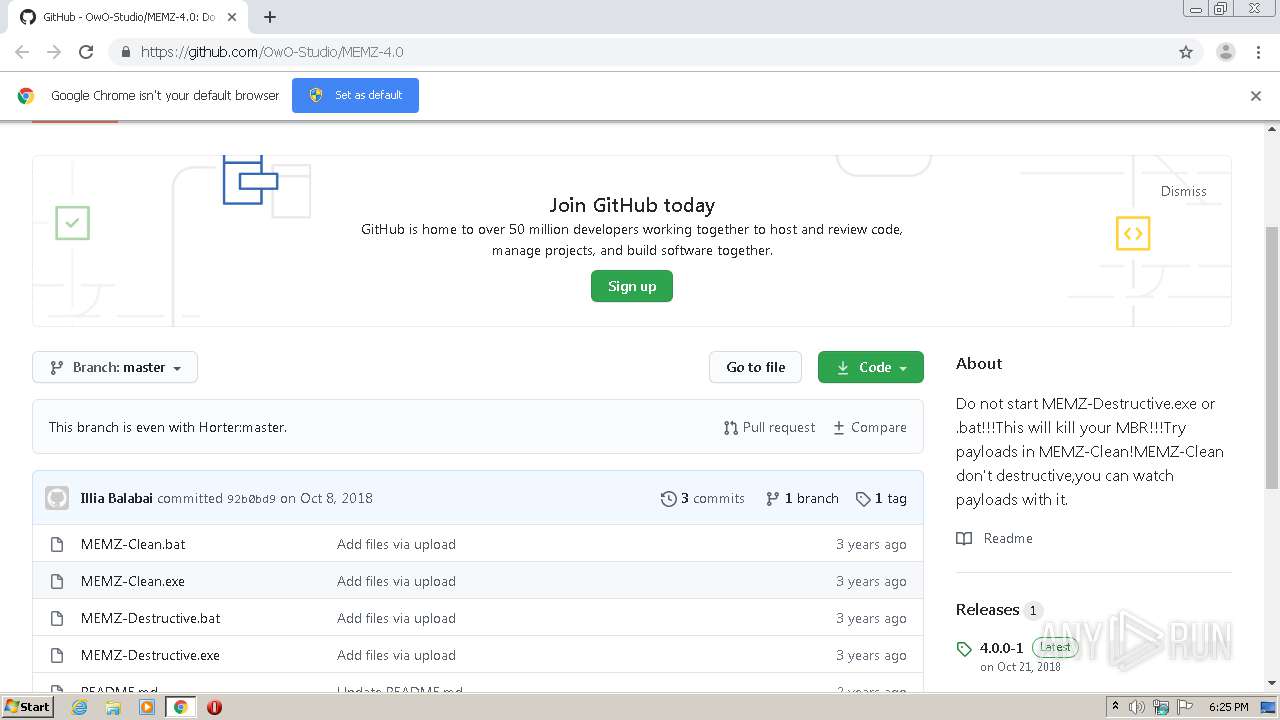Open the Chrome profile avatar icon

(x=1225, y=52)
